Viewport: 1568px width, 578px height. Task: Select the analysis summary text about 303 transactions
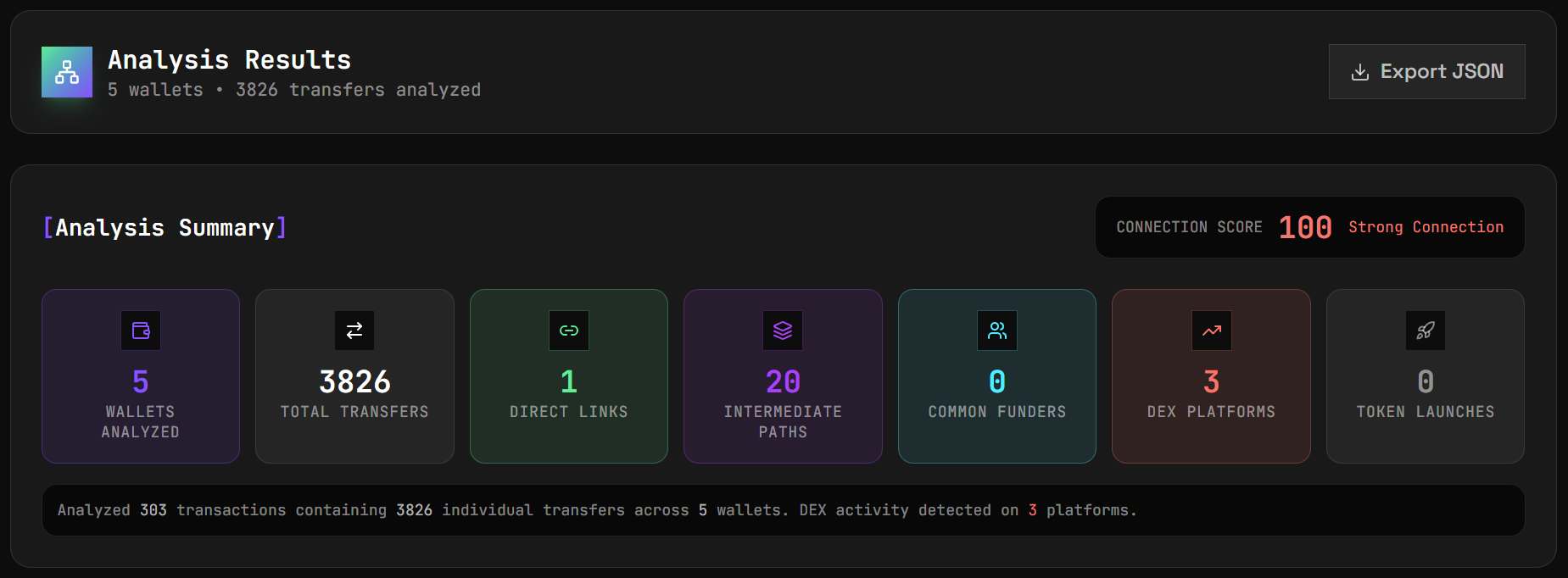[596, 509]
